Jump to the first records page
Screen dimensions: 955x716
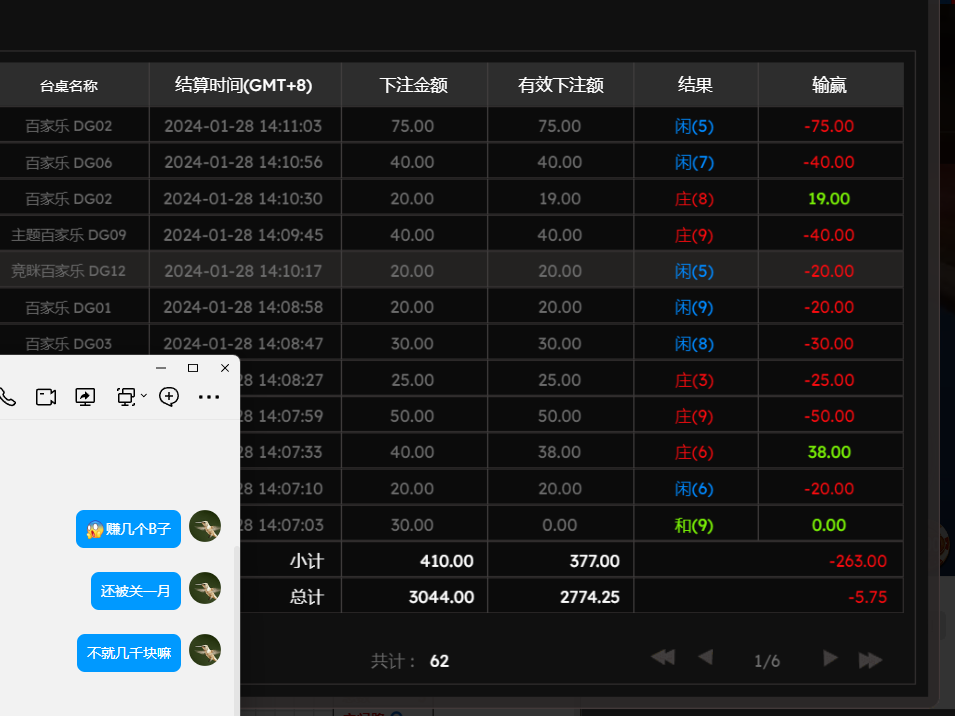tap(663, 658)
